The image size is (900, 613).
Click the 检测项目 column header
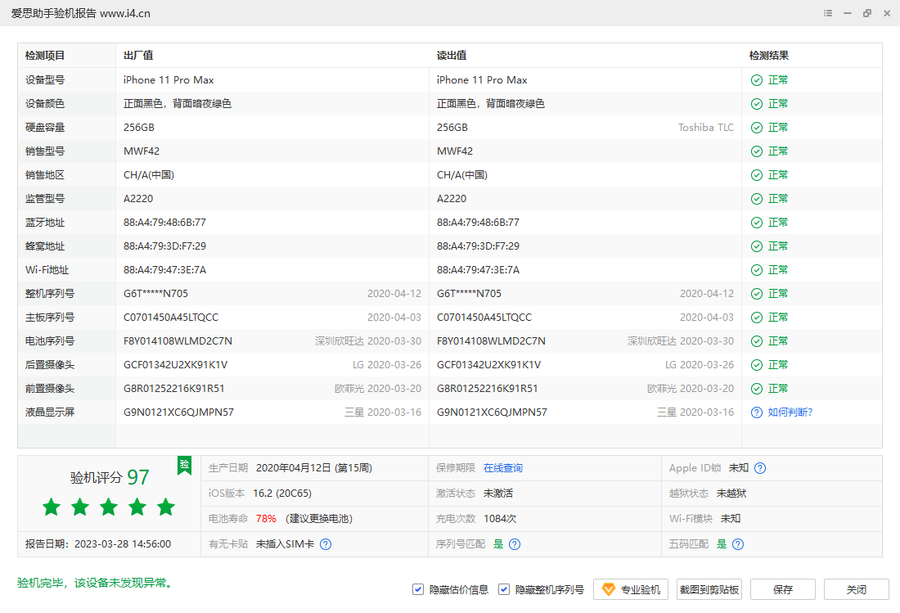45,56
